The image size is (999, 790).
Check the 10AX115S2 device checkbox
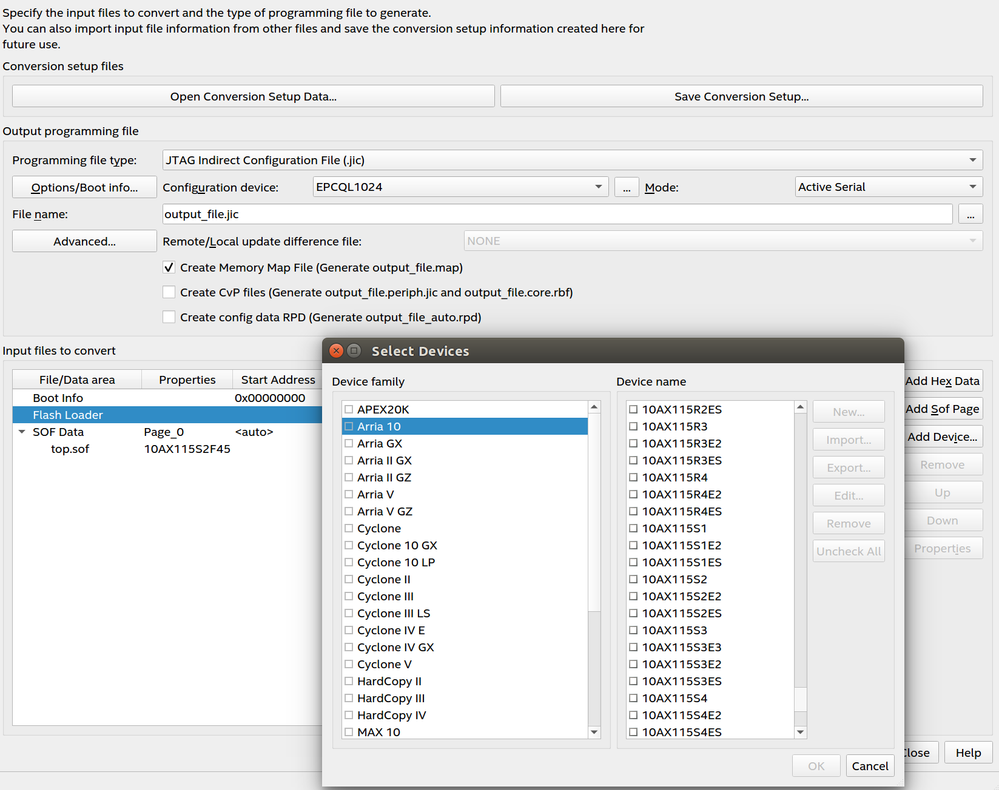point(634,580)
